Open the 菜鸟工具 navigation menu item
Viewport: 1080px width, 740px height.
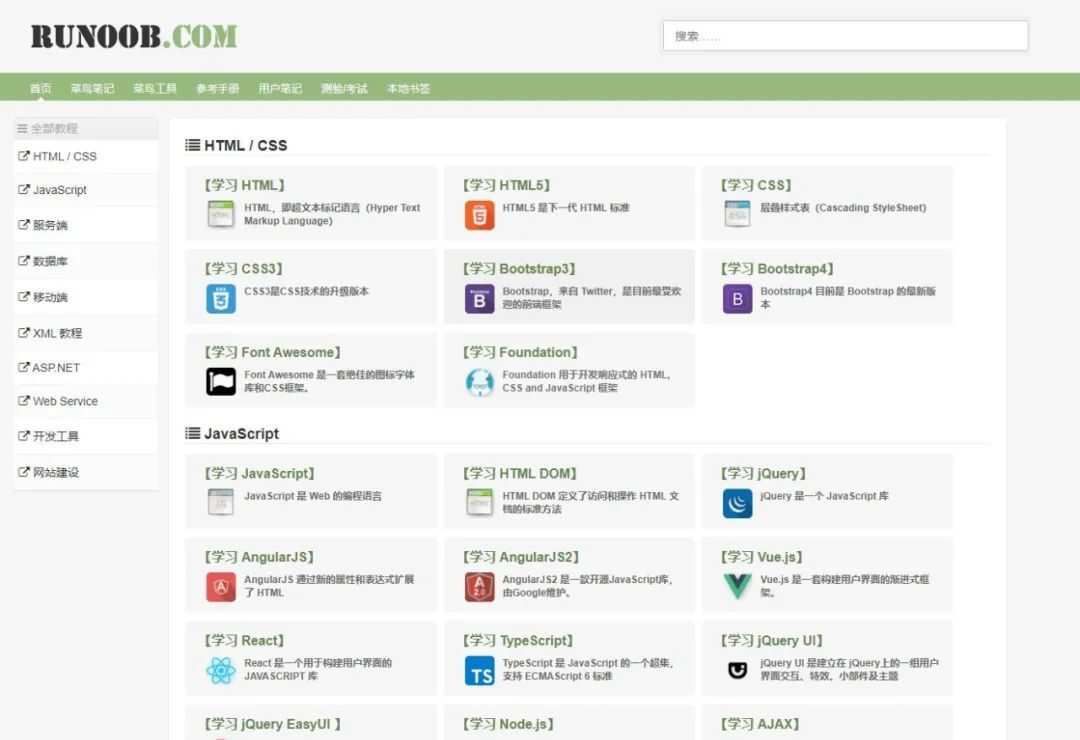pos(155,88)
